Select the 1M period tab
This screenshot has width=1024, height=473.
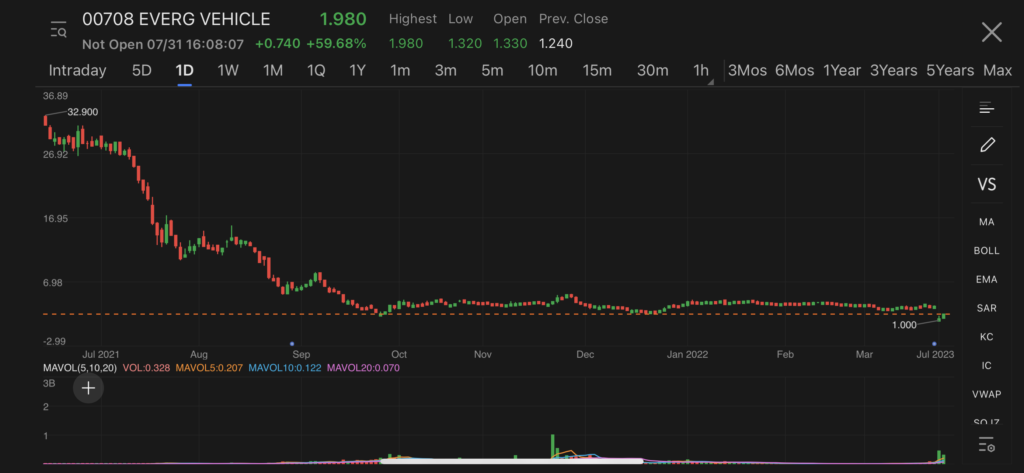pos(272,71)
